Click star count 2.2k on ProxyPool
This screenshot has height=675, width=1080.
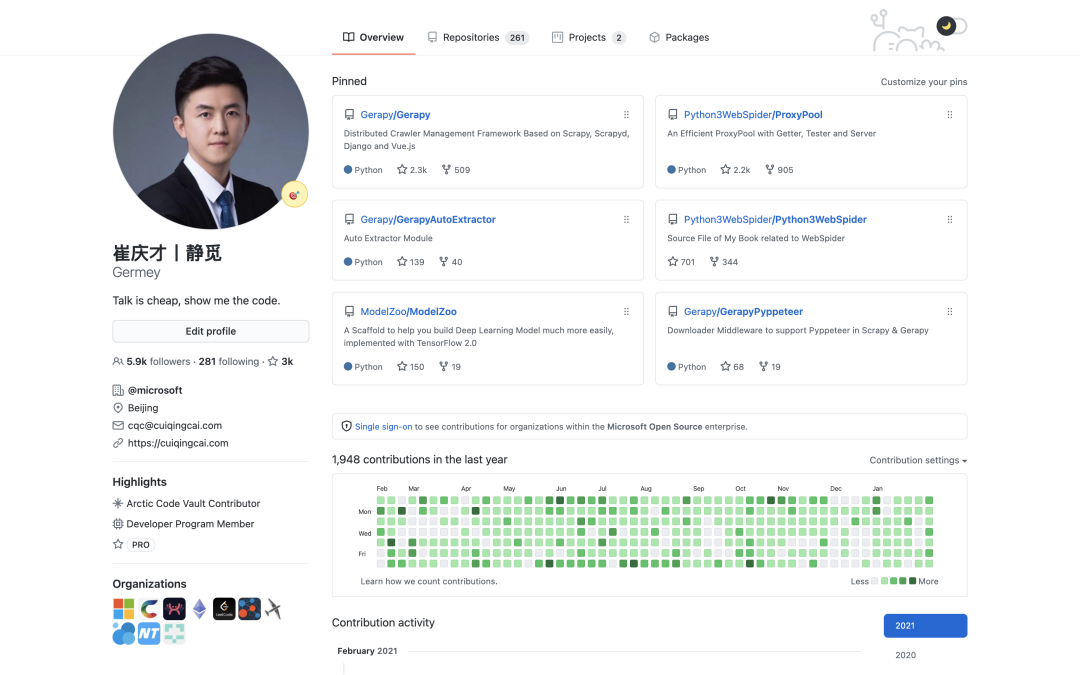click(736, 170)
